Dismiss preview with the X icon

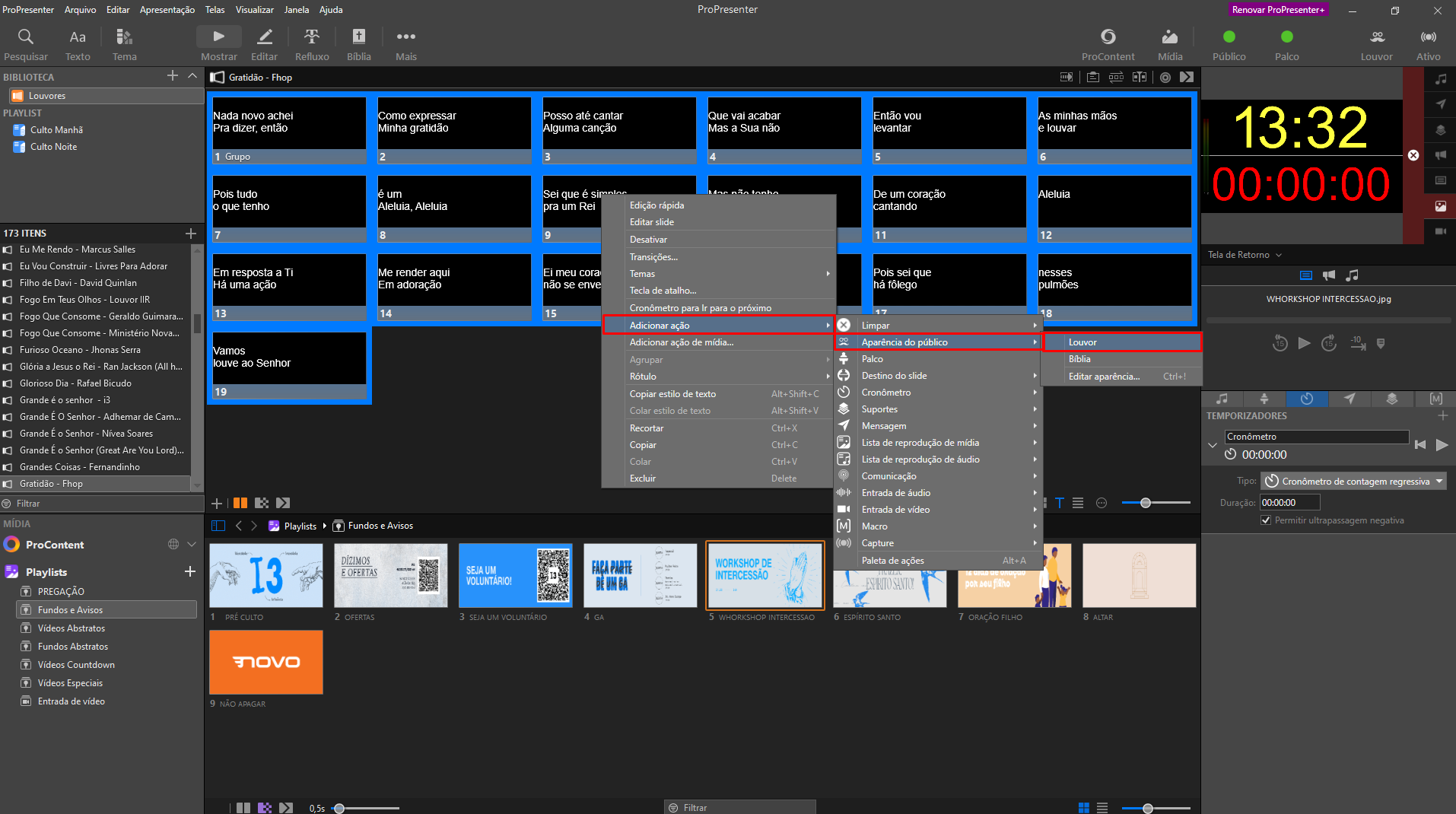point(1413,155)
